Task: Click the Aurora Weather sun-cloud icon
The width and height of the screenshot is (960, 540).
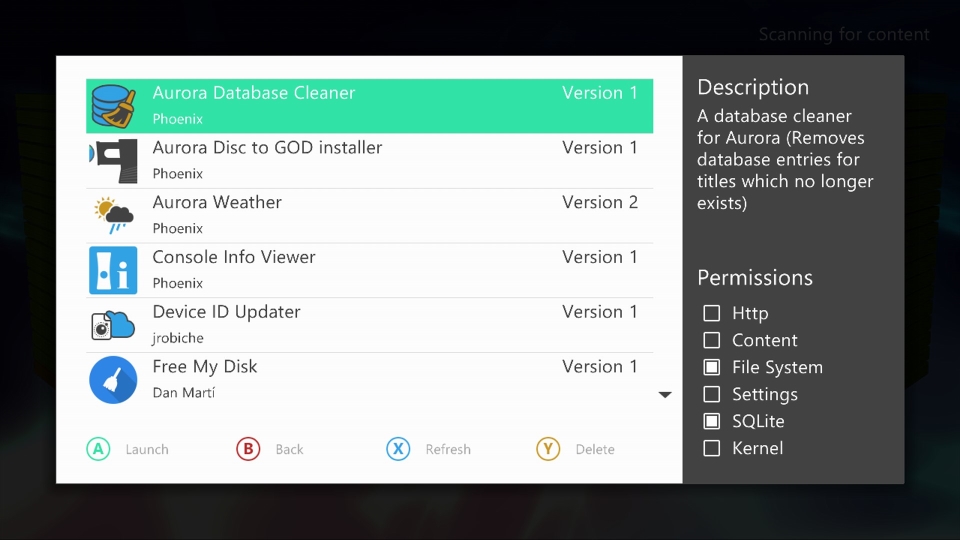Action: (x=113, y=216)
